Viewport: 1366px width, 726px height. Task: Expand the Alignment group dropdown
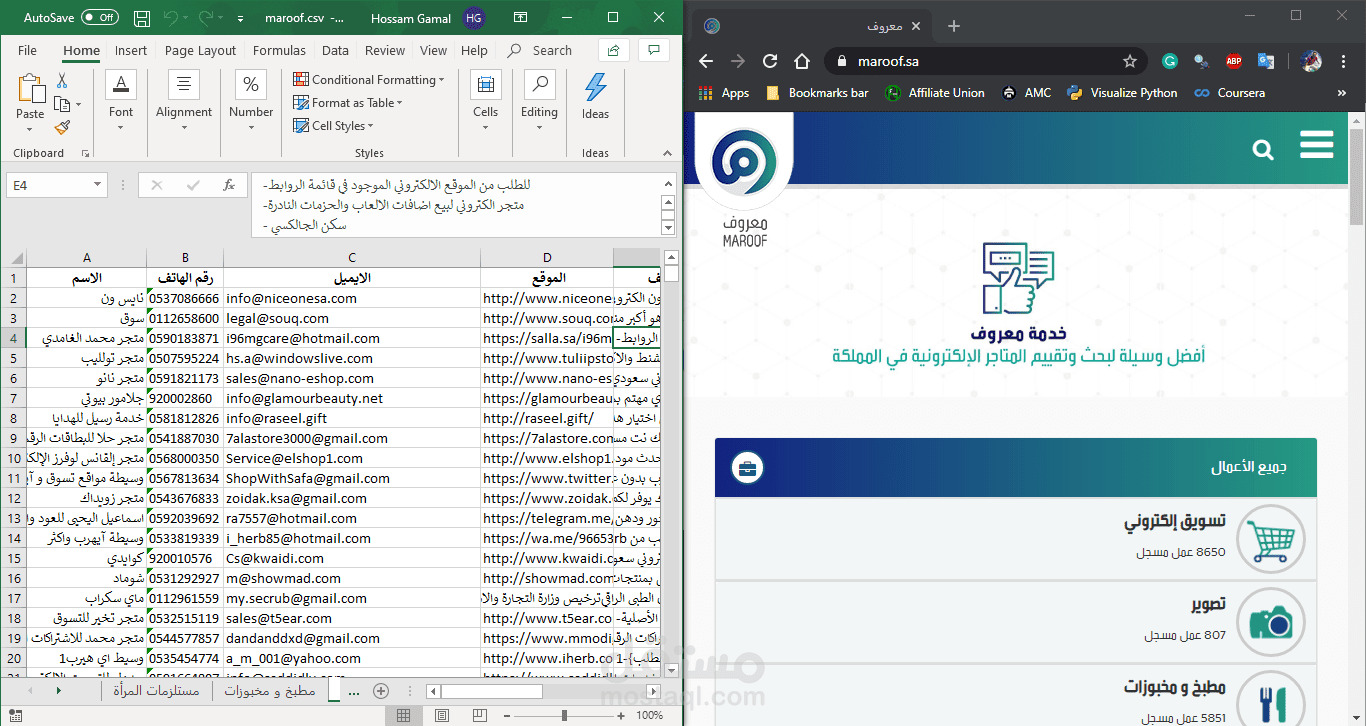(x=184, y=126)
